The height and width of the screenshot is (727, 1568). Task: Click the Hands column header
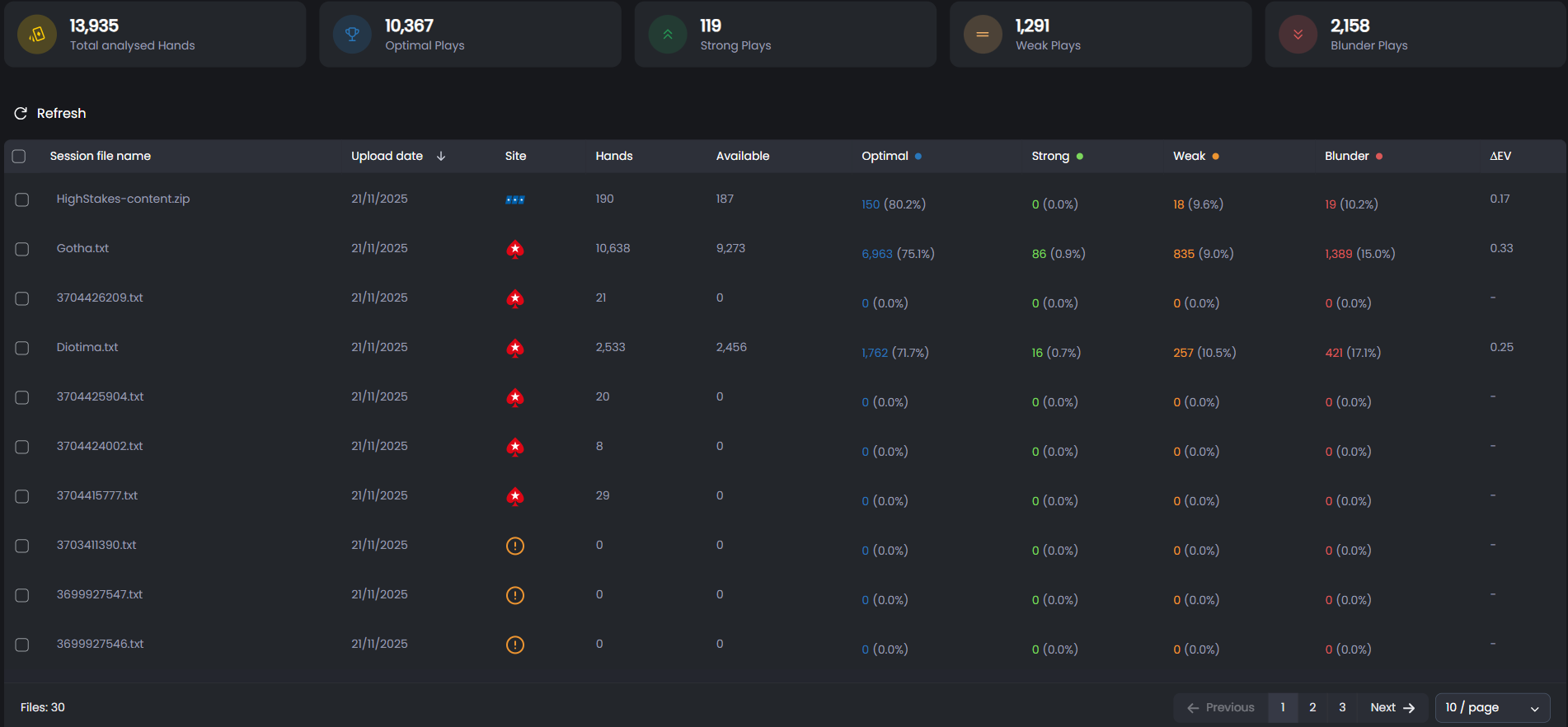point(614,156)
